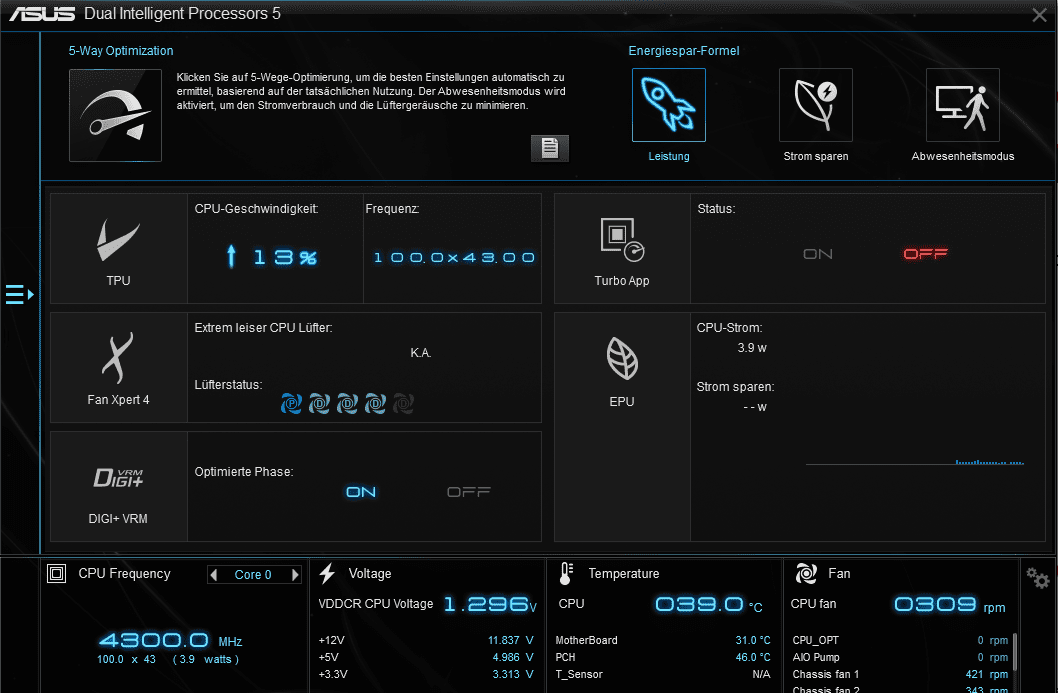Launch 5-Way Optimization speedometer icon

pyautogui.click(x=115, y=115)
